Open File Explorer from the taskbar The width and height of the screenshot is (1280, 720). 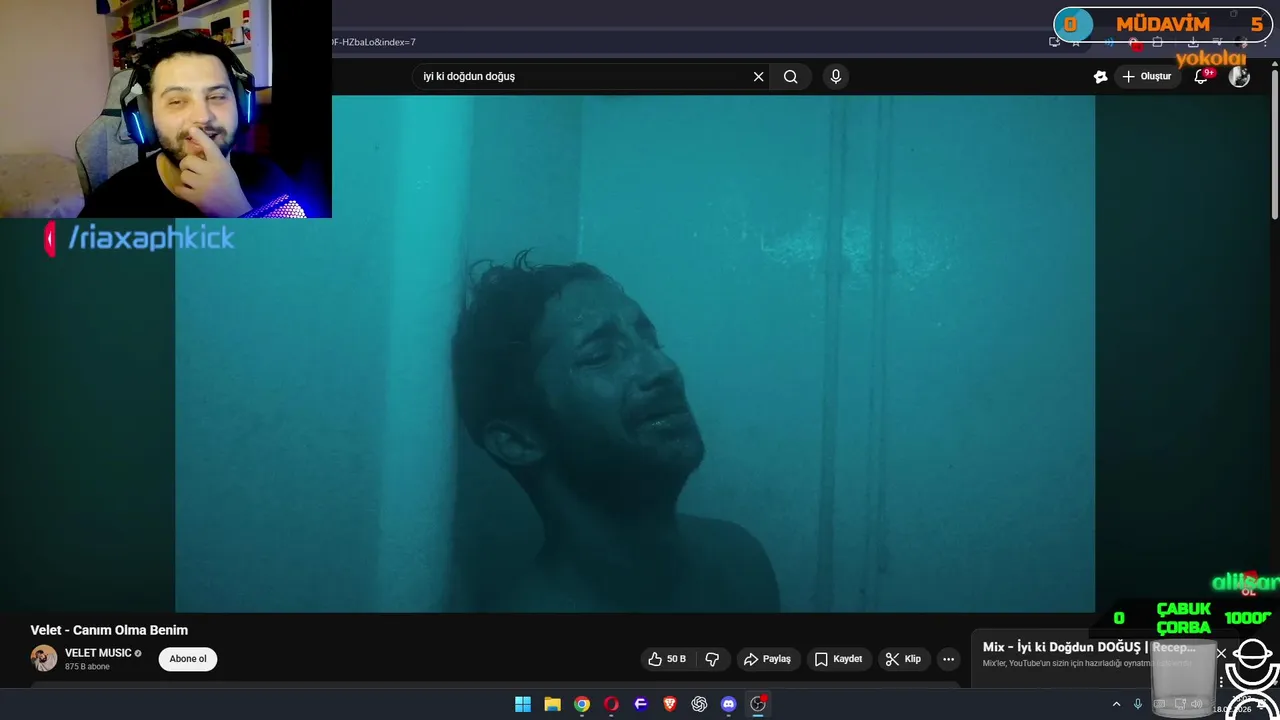[552, 704]
